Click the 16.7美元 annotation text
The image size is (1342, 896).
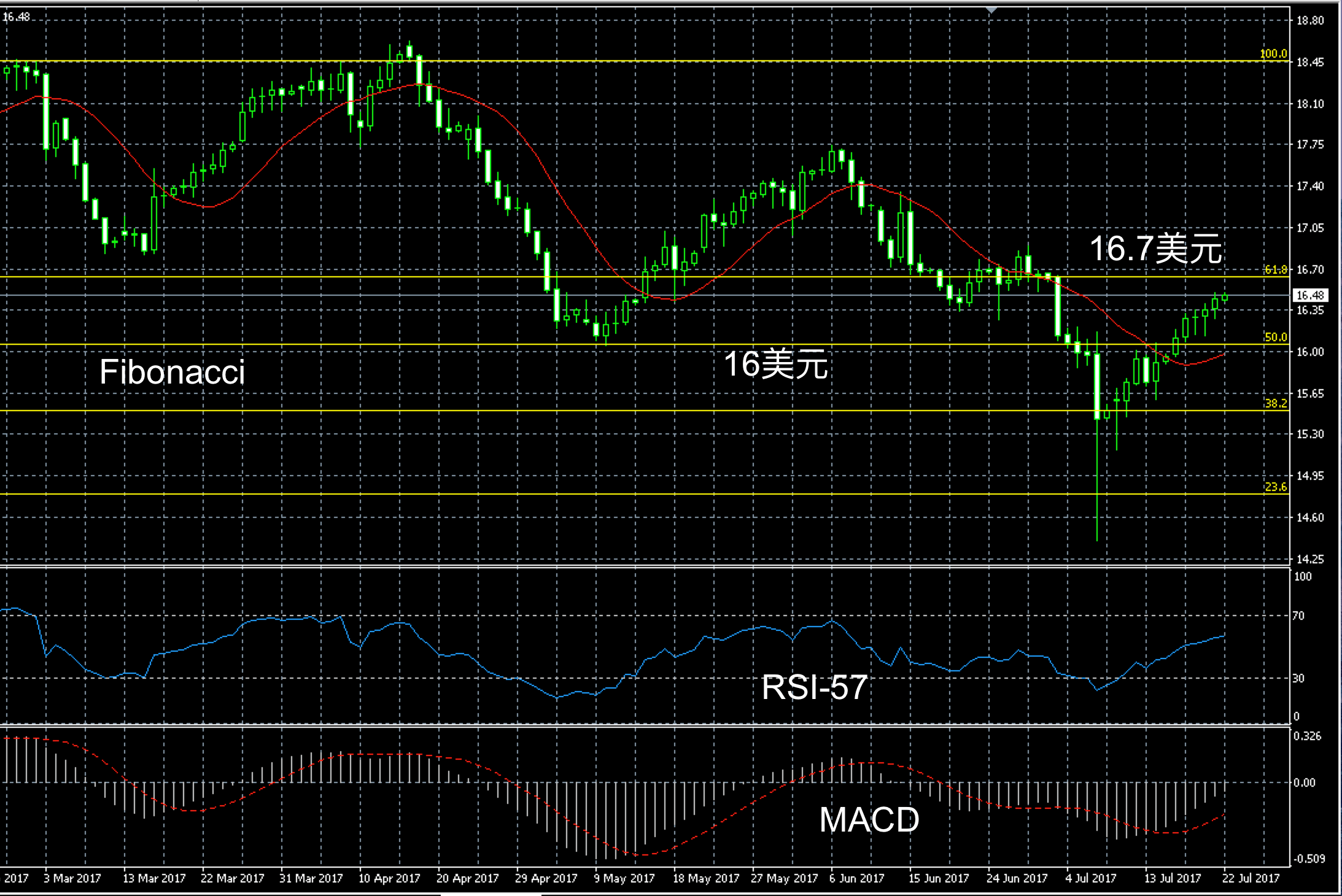(x=1155, y=249)
